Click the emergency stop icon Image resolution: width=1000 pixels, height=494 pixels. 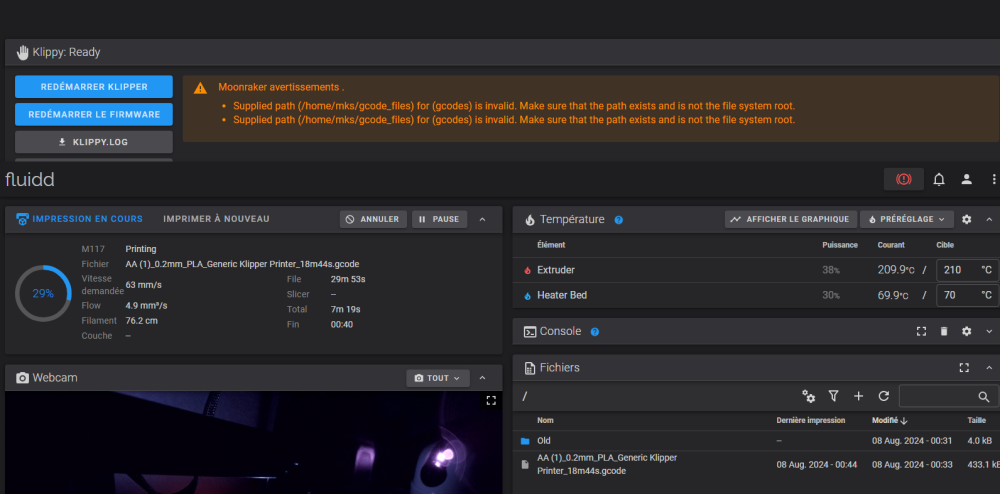903,180
